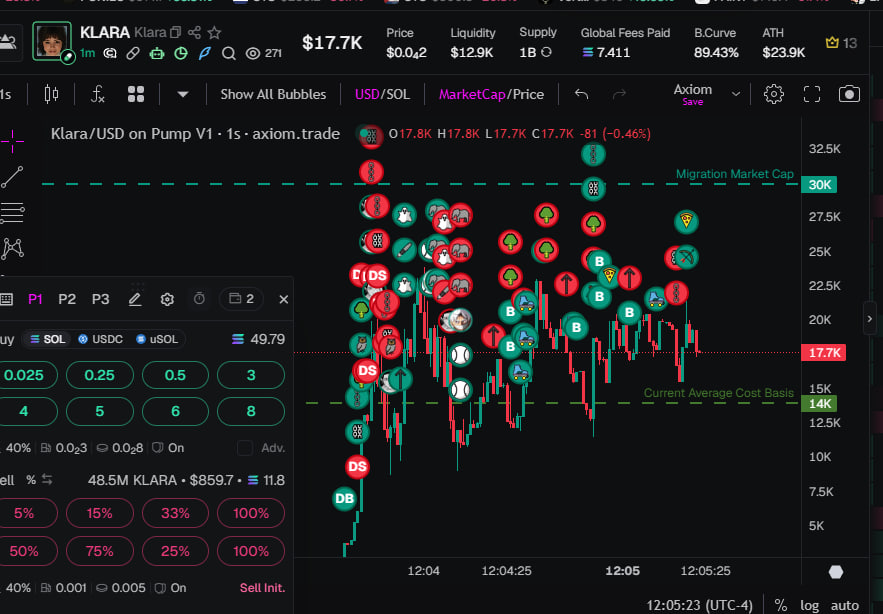Select the pattern drawing tool

[x=12, y=248]
